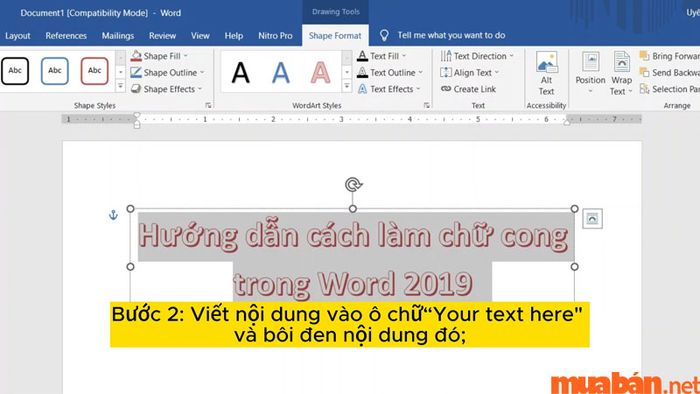Click the top-left resize handle of text box
Screen dimensions: 700x394
point(130,208)
